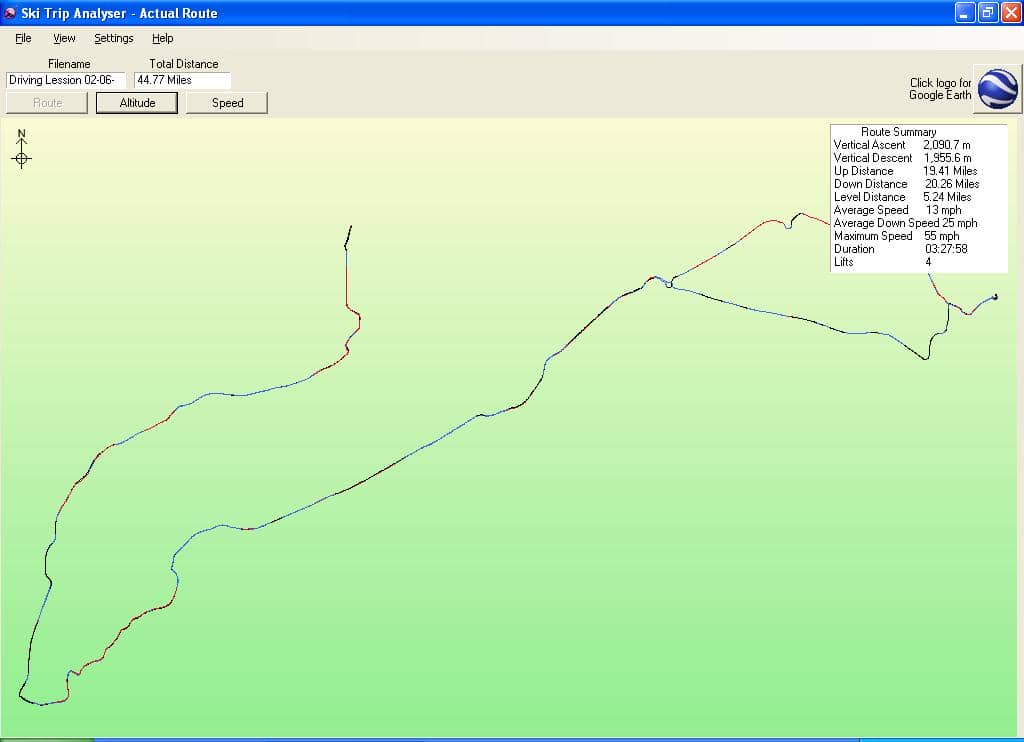The image size is (1024, 742).
Task: Open the Settings menu
Action: point(113,38)
